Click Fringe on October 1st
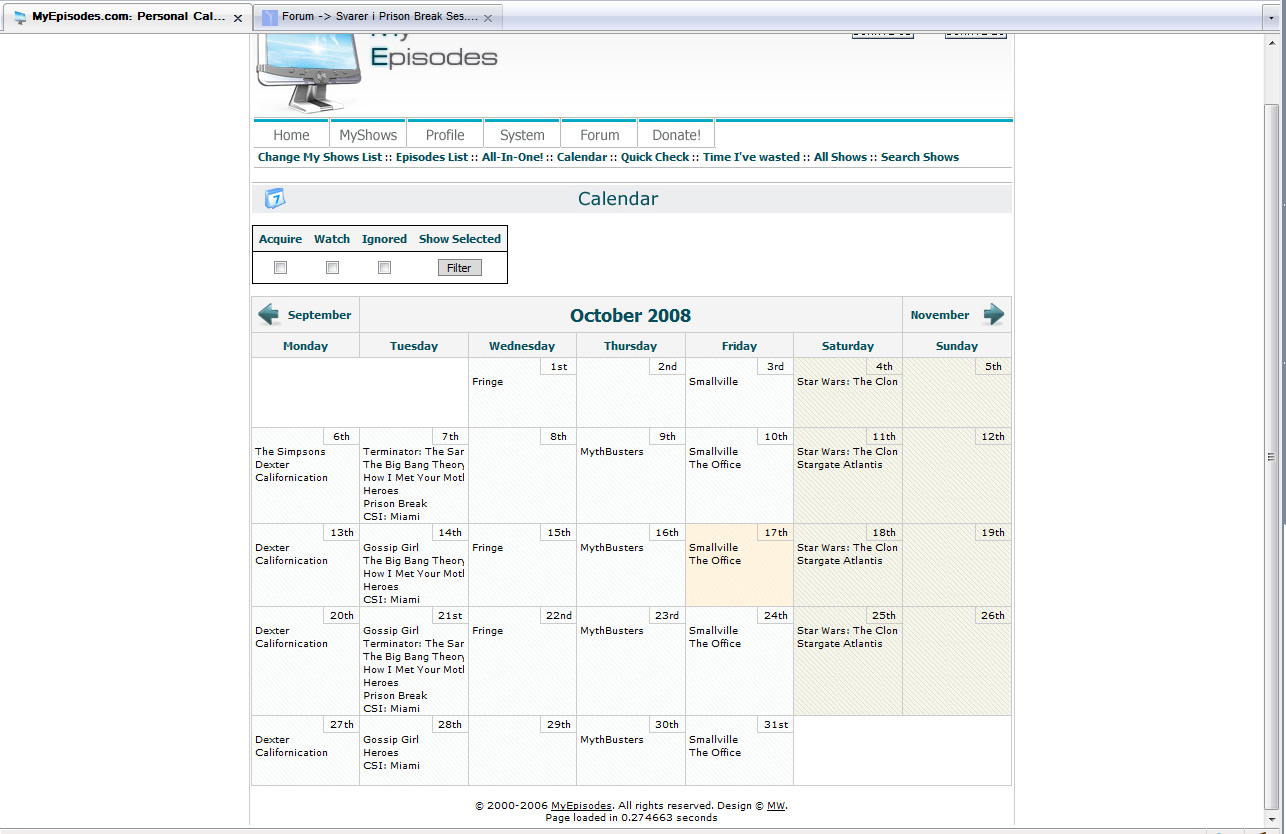Image resolution: width=1286 pixels, height=834 pixels. (488, 382)
